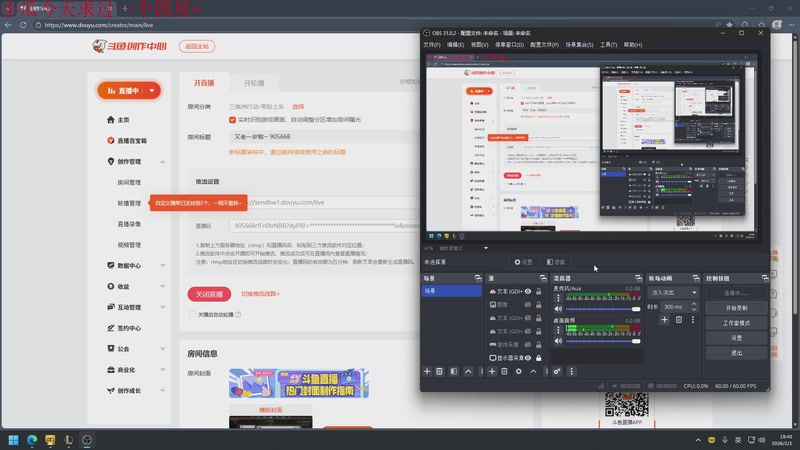The image size is (800, 450).
Task: Remove selected source with Sources trash icon
Action: 504,371
